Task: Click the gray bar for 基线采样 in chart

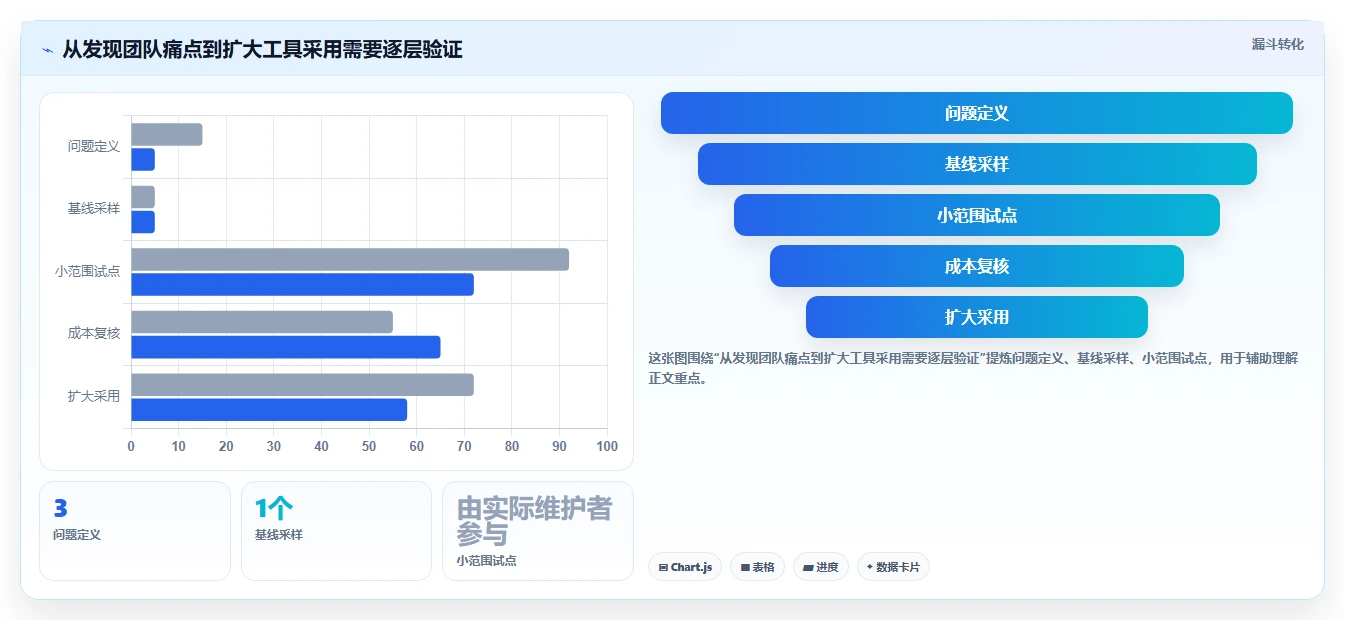Action: pyautogui.click(x=143, y=197)
